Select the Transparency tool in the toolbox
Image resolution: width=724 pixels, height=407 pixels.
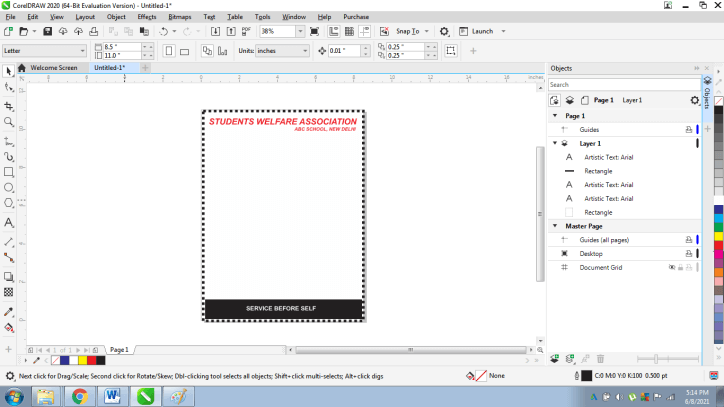pyautogui.click(x=9, y=292)
